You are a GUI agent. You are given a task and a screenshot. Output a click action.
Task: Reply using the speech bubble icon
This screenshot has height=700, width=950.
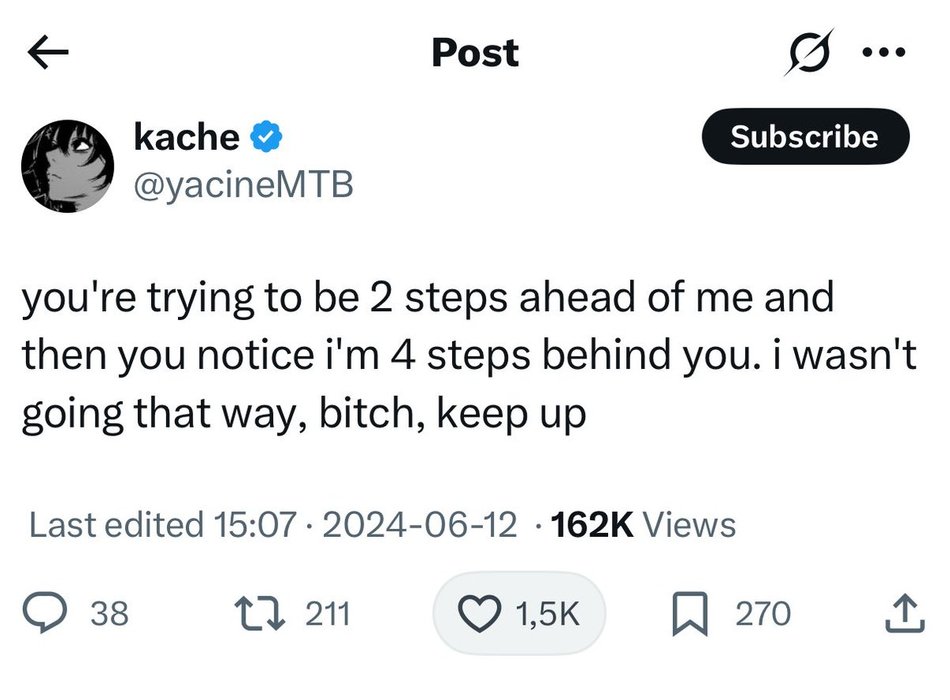45,613
